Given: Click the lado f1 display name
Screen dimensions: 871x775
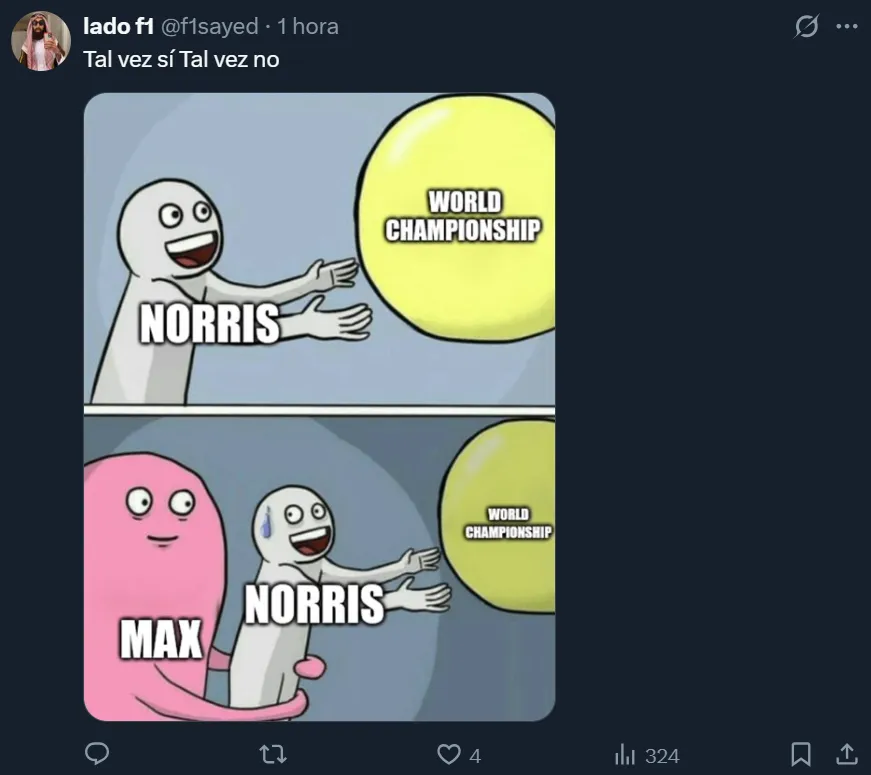Looking at the screenshot, I should [x=118, y=26].
